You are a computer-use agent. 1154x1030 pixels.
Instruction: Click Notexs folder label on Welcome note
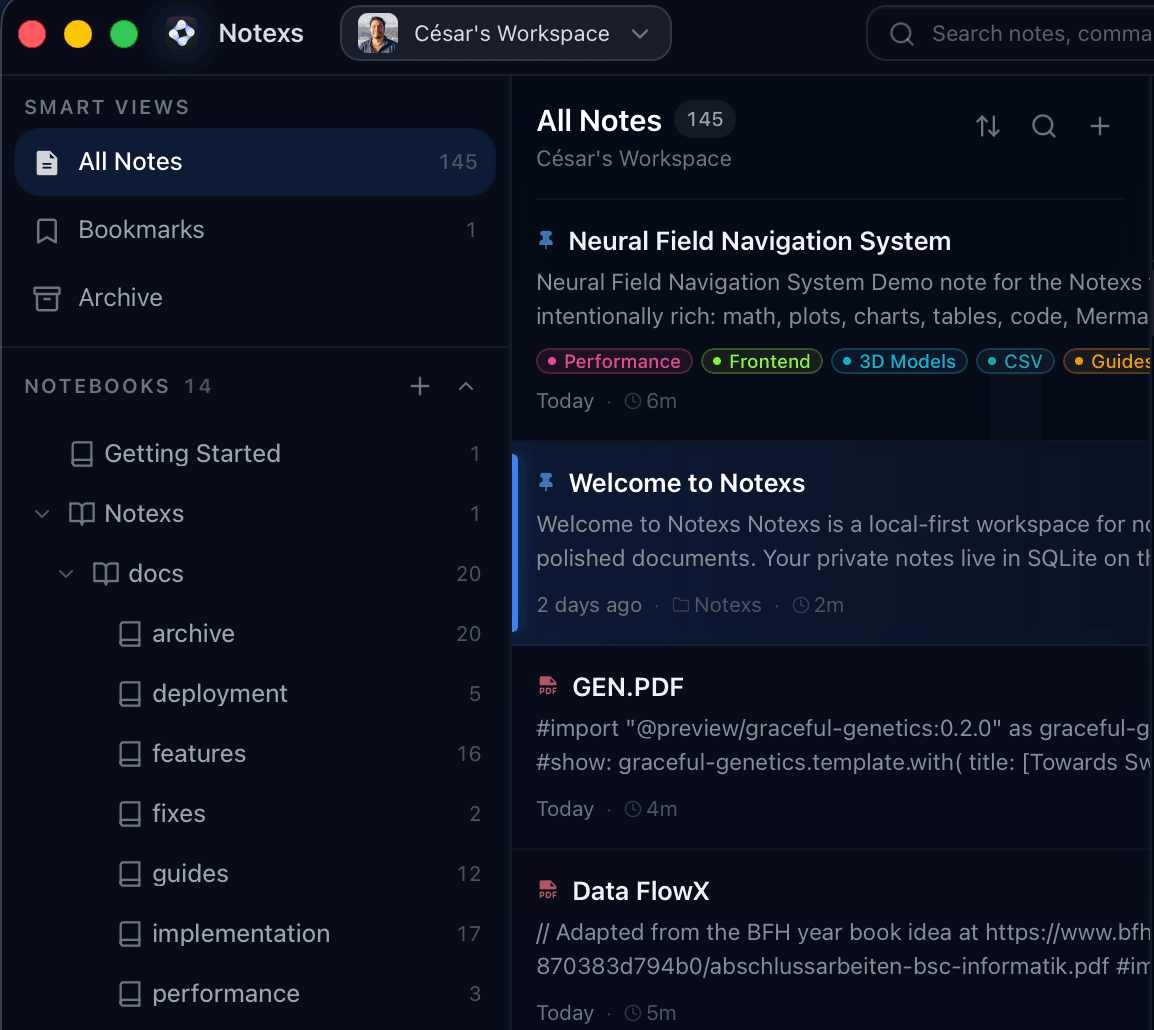(717, 605)
